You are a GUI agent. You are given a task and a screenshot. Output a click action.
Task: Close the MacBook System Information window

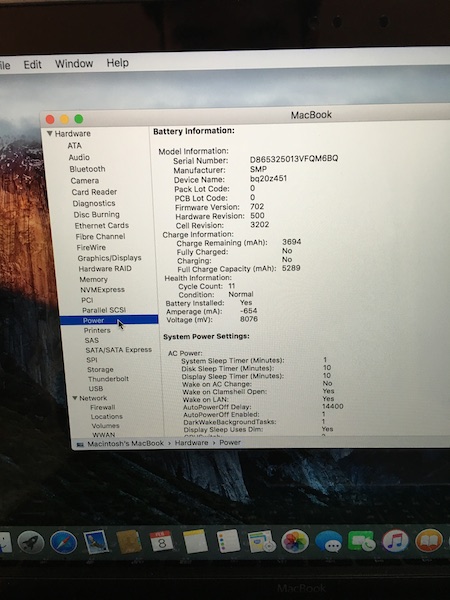(50, 119)
